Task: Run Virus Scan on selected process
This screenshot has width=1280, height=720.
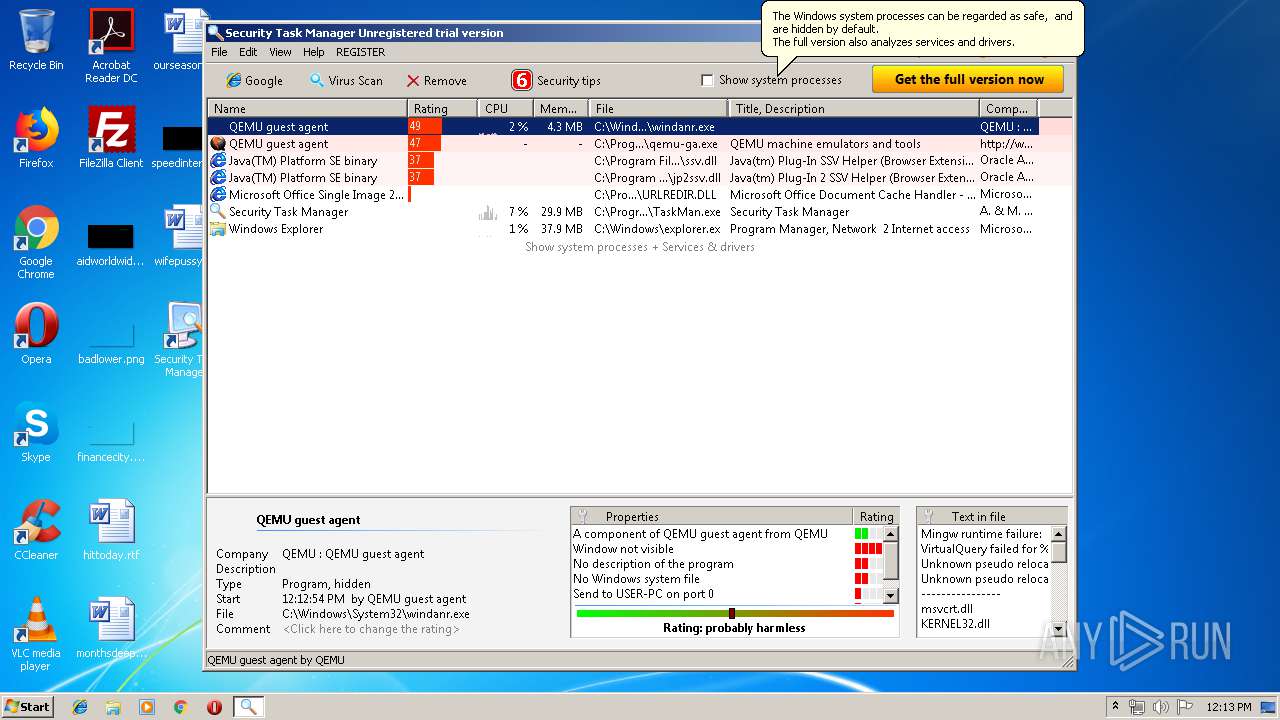Action: [x=345, y=80]
